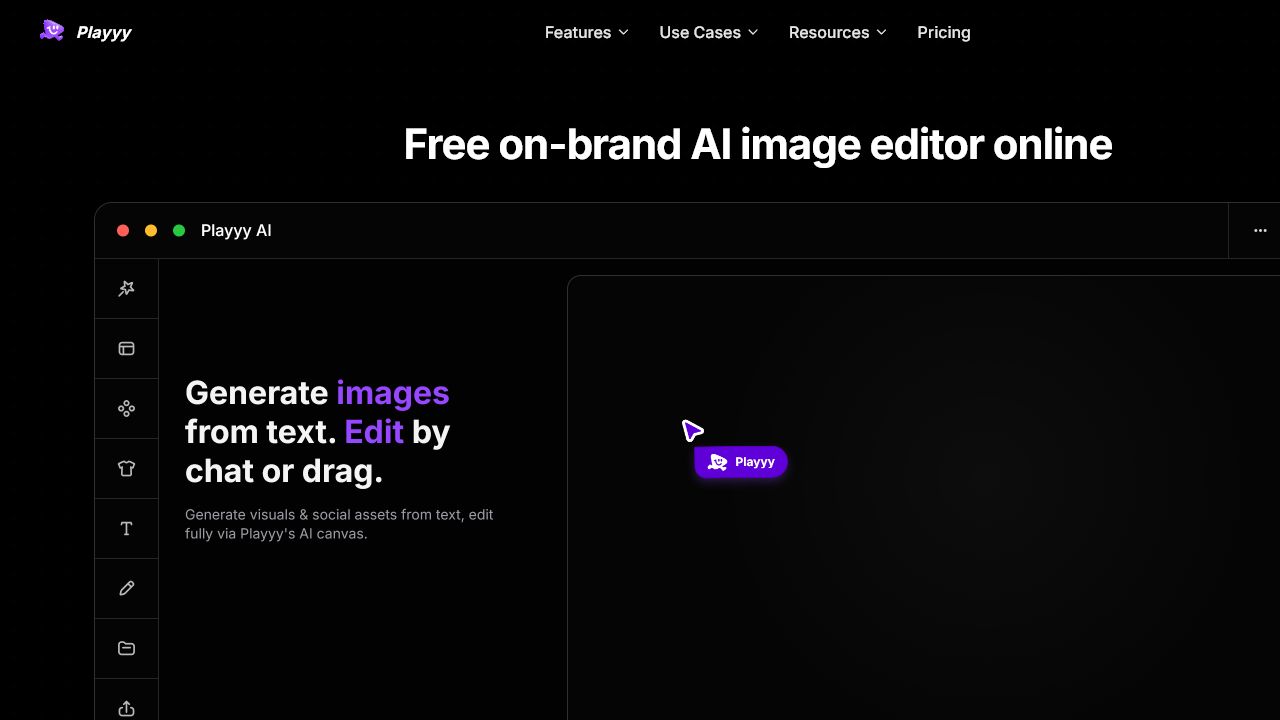Click the "Generate visuals & social assets" description
Screen dimensions: 1280x720
point(339,524)
